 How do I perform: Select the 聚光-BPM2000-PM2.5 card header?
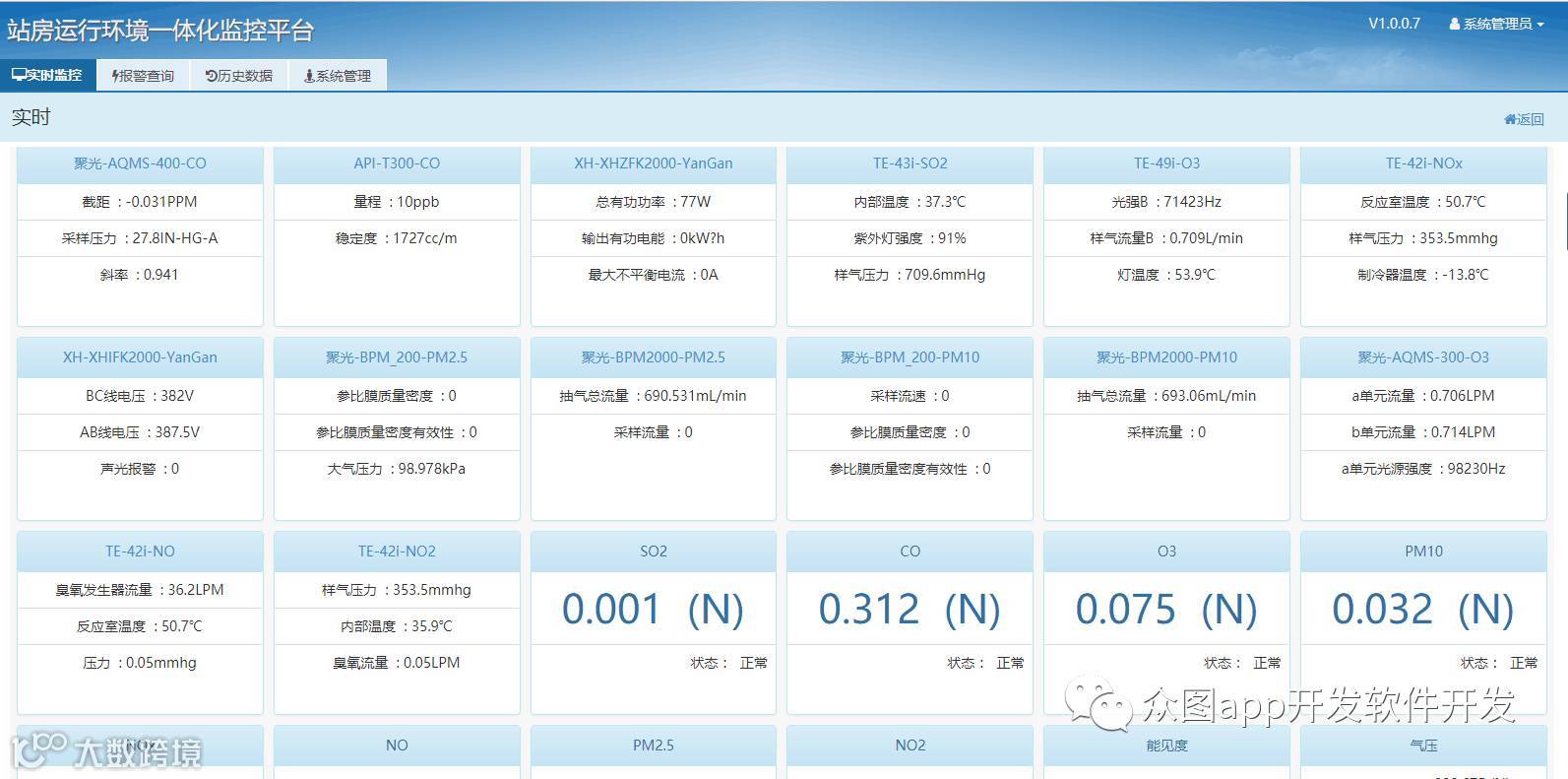coord(654,357)
